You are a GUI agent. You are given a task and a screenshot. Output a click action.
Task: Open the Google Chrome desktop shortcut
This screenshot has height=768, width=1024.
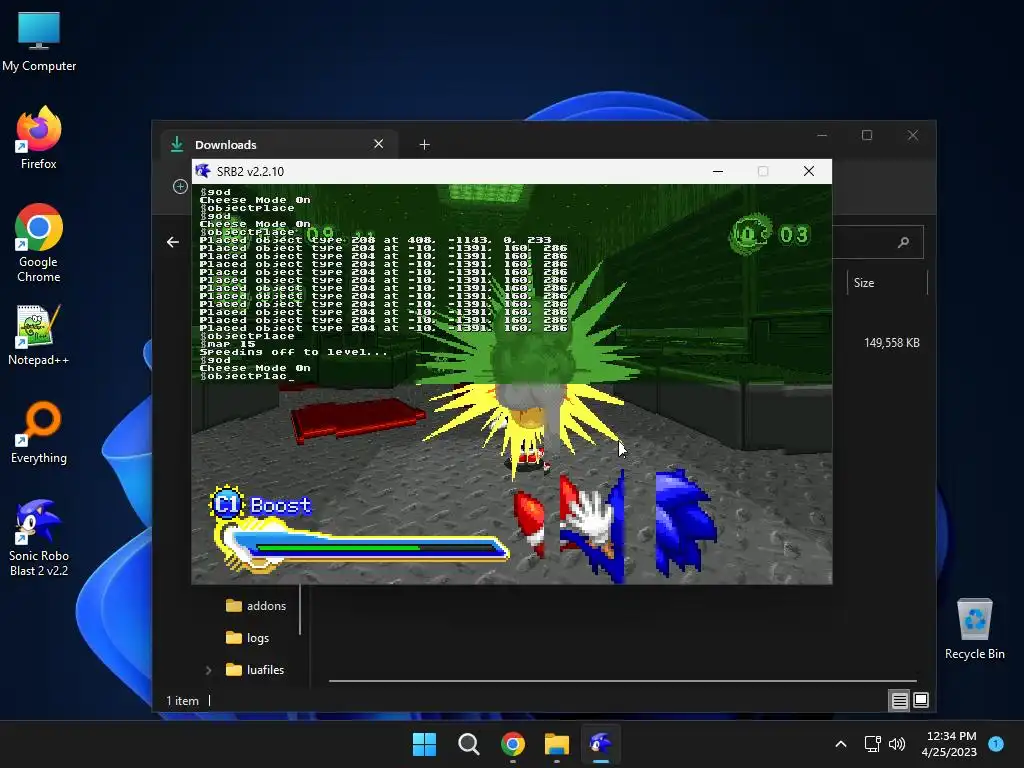tap(39, 243)
